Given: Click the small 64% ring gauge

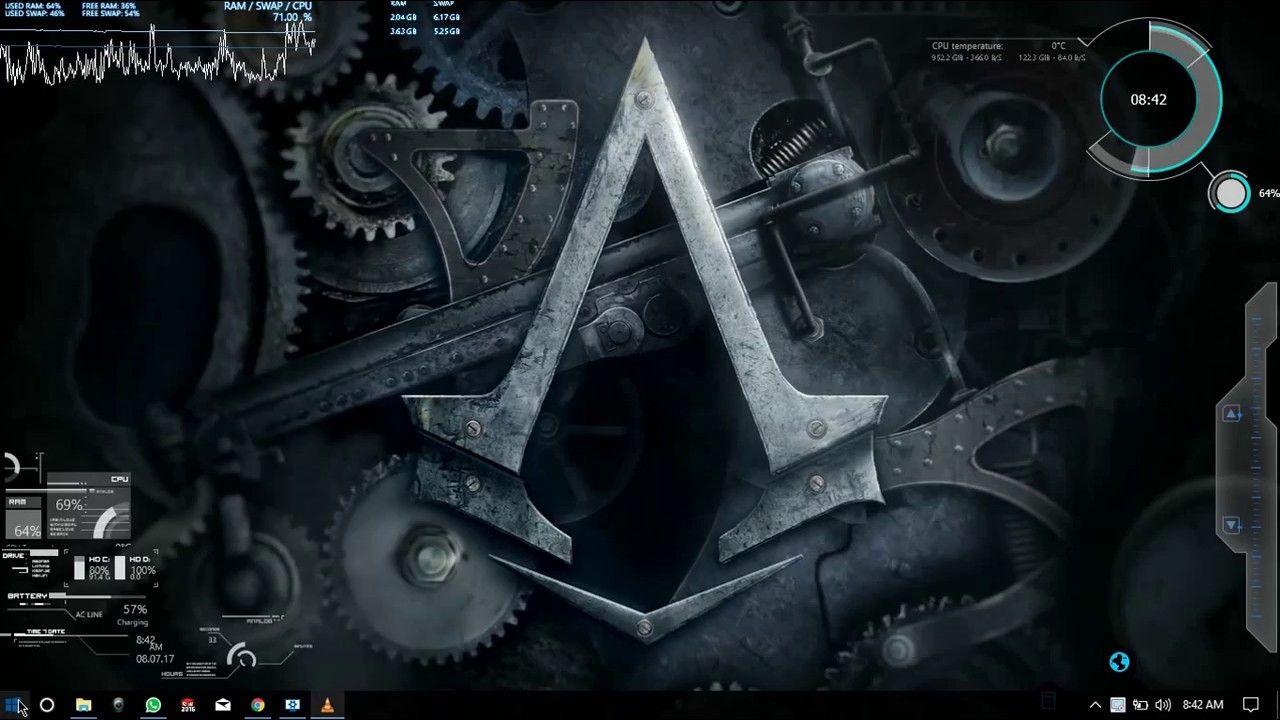Looking at the screenshot, I should pyautogui.click(x=1231, y=193).
